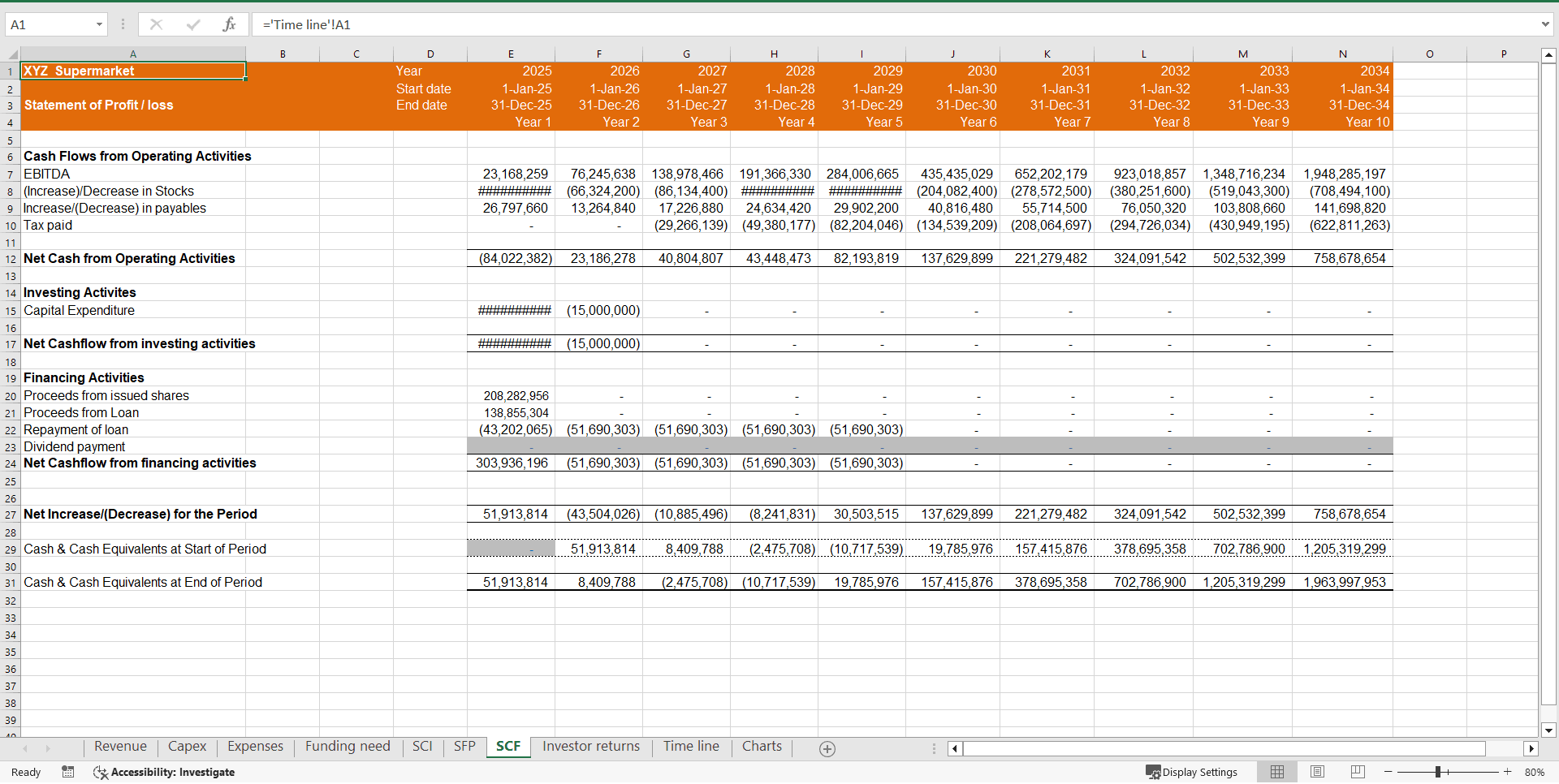Switch to Normal view icon
Image resolution: width=1559 pixels, height=784 pixels.
point(1277,772)
